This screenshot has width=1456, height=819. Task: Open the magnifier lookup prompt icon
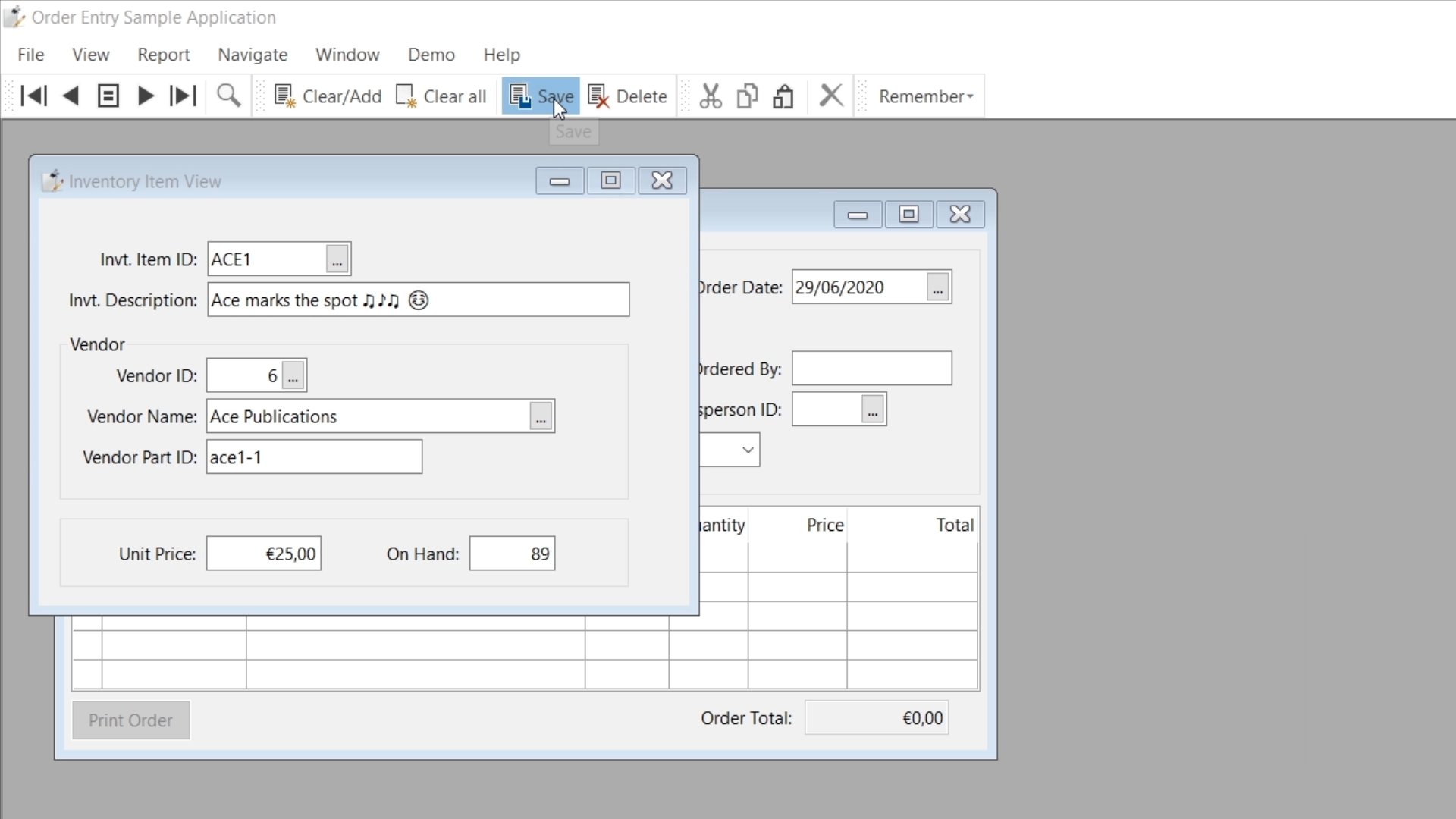click(x=228, y=96)
